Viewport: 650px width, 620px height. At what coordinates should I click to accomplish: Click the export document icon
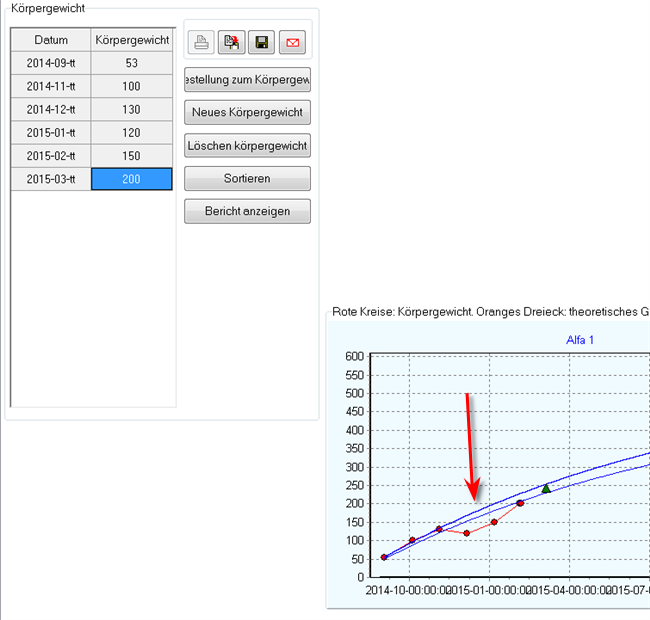click(232, 42)
